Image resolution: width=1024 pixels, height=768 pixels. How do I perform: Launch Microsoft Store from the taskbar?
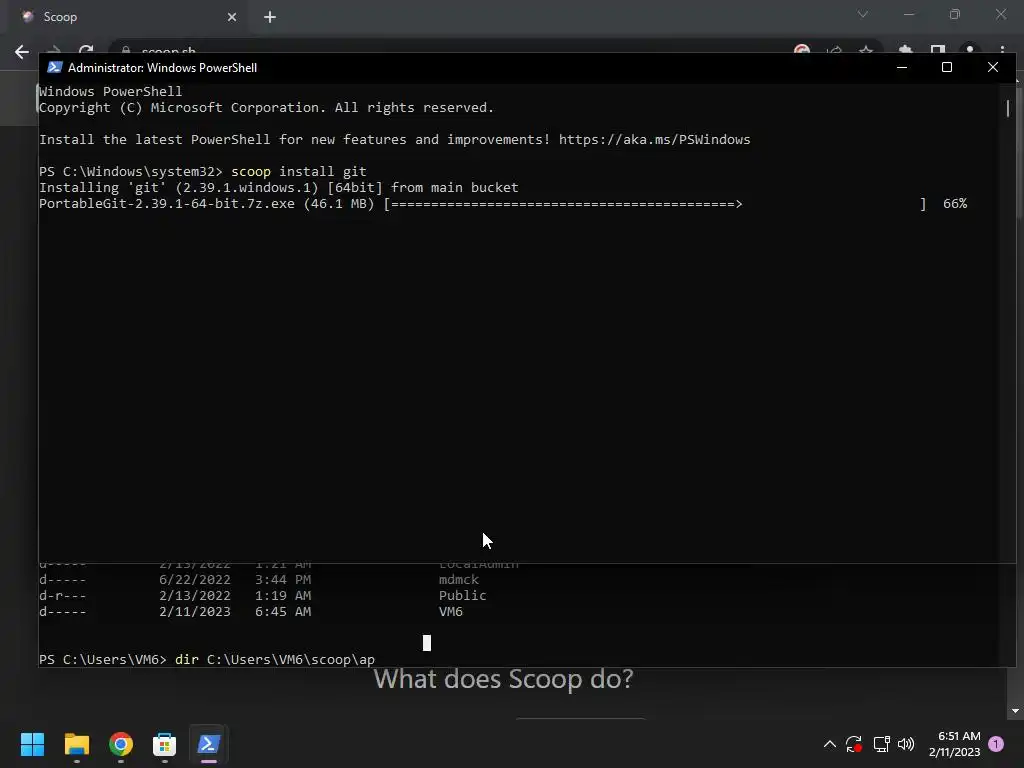tap(165, 744)
